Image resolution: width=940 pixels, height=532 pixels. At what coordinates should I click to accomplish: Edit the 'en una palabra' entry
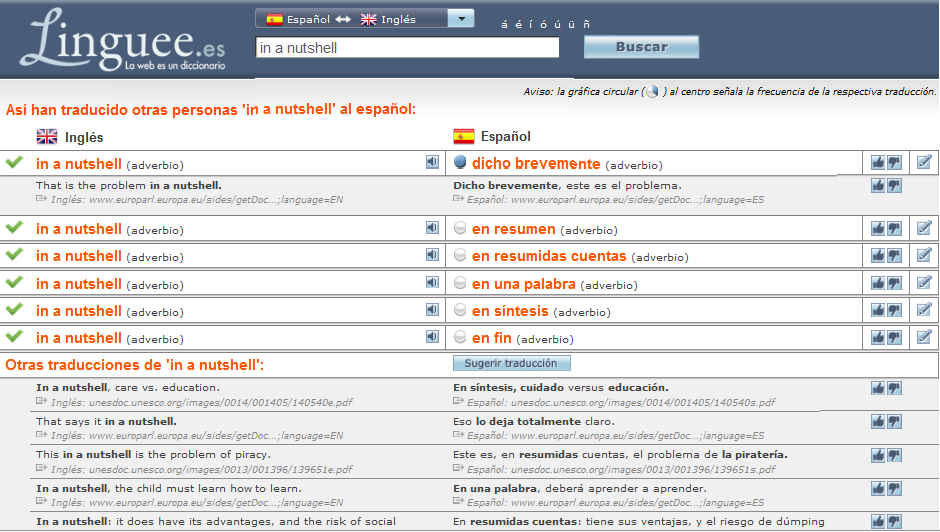[x=924, y=282]
